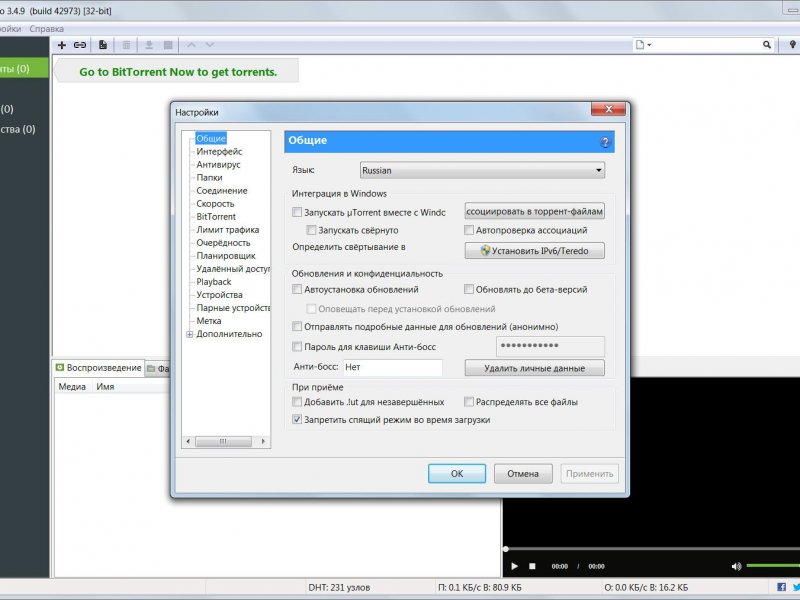
Task: Select Устройства in settings tree
Action: pyautogui.click(x=219, y=294)
